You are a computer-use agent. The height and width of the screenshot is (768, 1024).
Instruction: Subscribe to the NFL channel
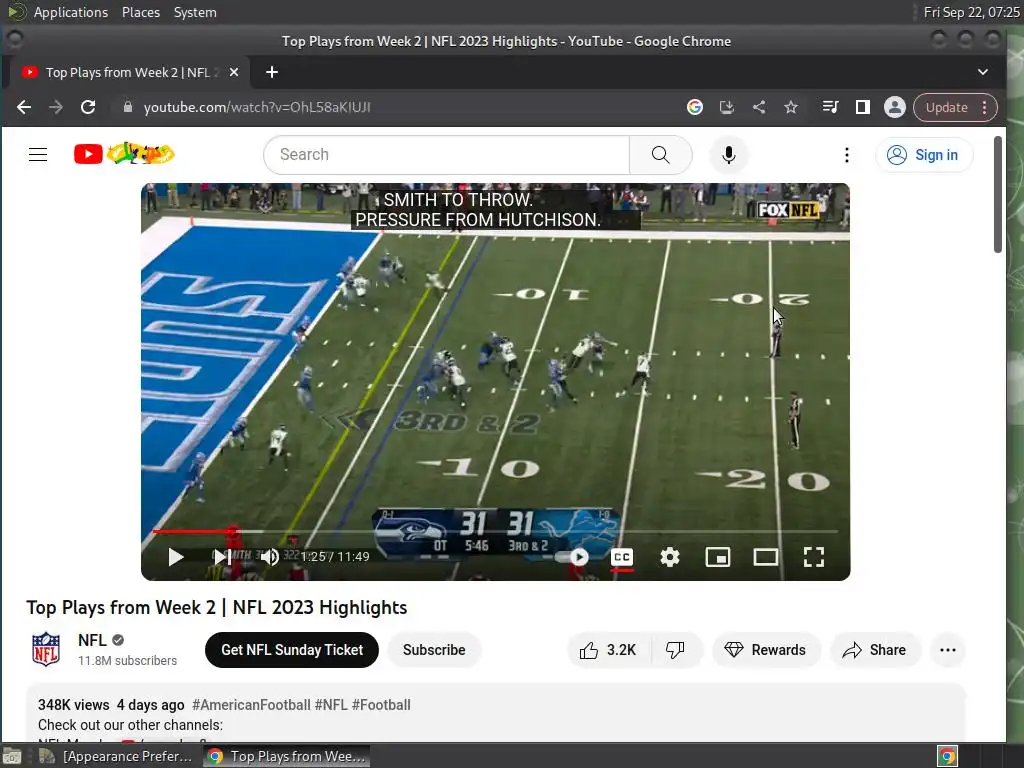click(x=434, y=650)
